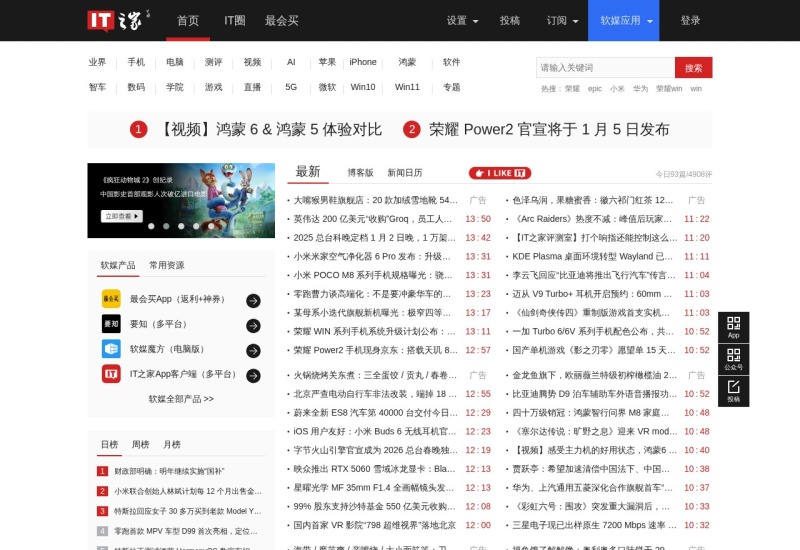Open the 疯狂动物城 2 banner image
Screen dimensions: 800x550
point(181,200)
